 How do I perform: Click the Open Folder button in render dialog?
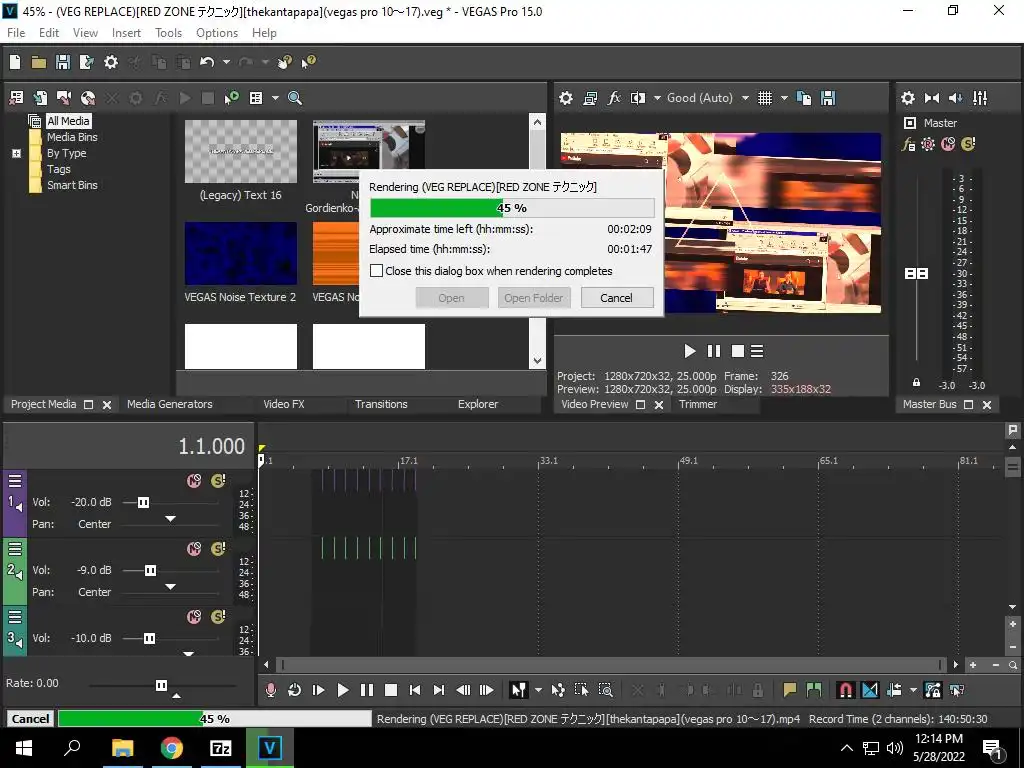coord(534,298)
